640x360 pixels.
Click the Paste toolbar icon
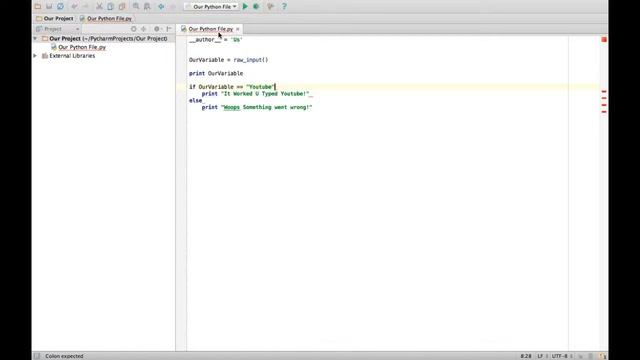click(122, 7)
